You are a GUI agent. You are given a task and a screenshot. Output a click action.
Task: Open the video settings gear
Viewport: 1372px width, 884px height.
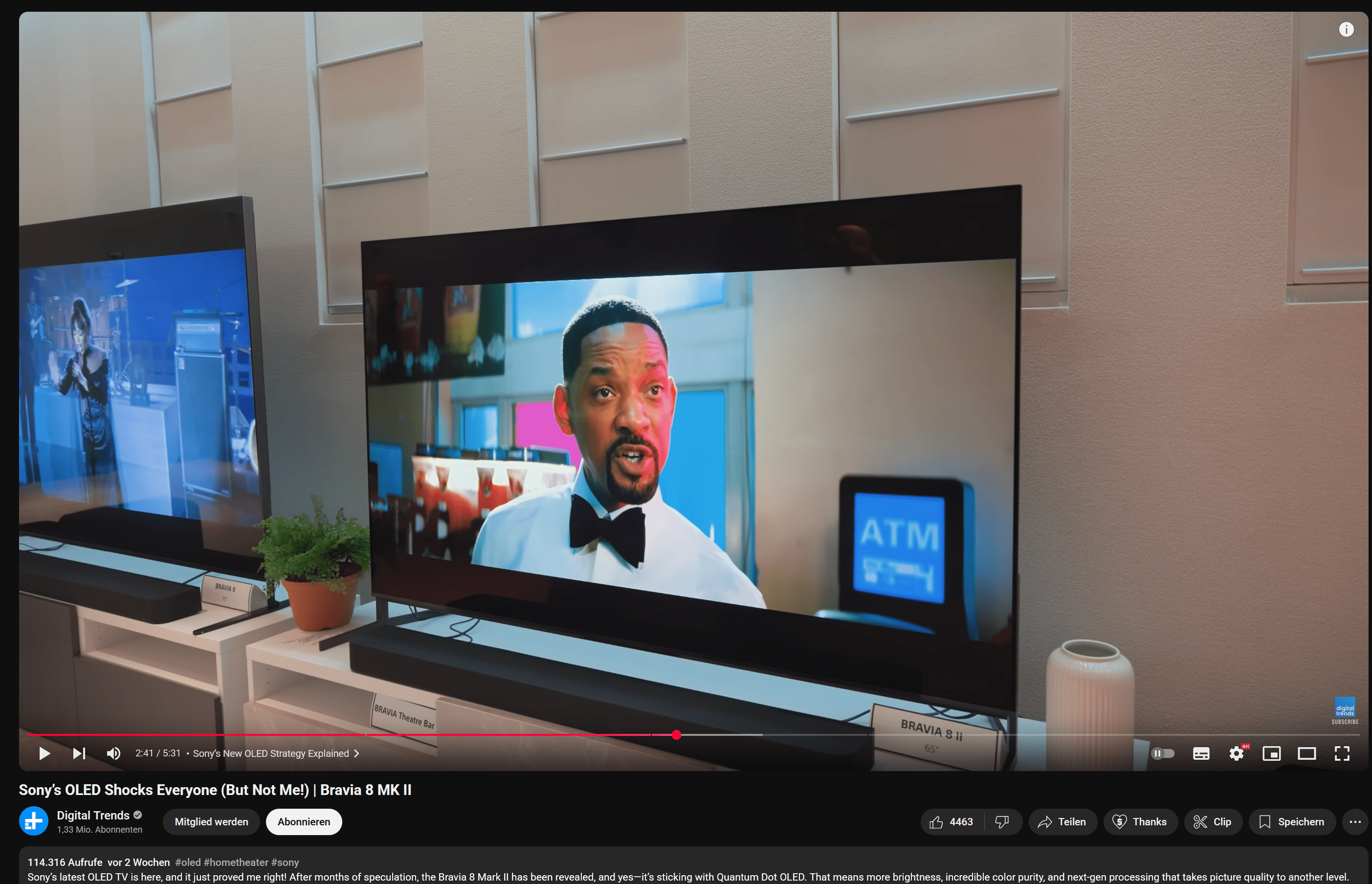click(x=1237, y=753)
